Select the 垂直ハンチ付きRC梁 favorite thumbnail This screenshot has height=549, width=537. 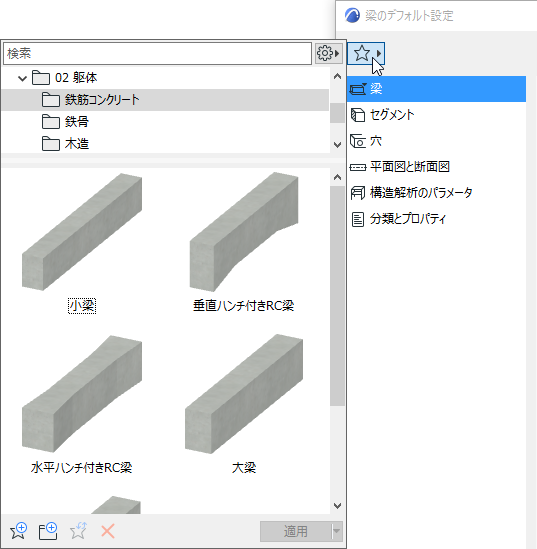point(244,232)
